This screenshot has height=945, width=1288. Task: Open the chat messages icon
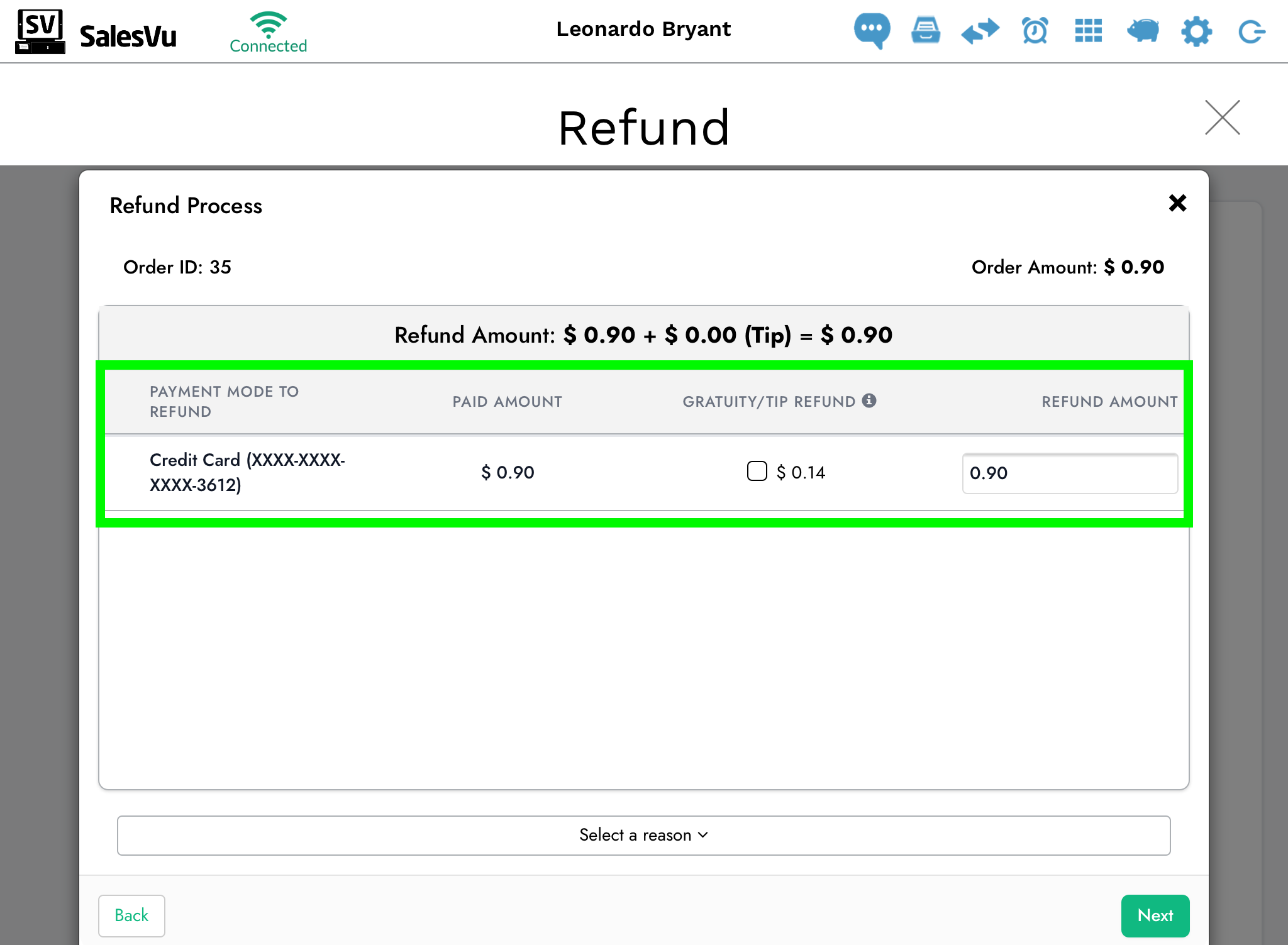coord(872,30)
